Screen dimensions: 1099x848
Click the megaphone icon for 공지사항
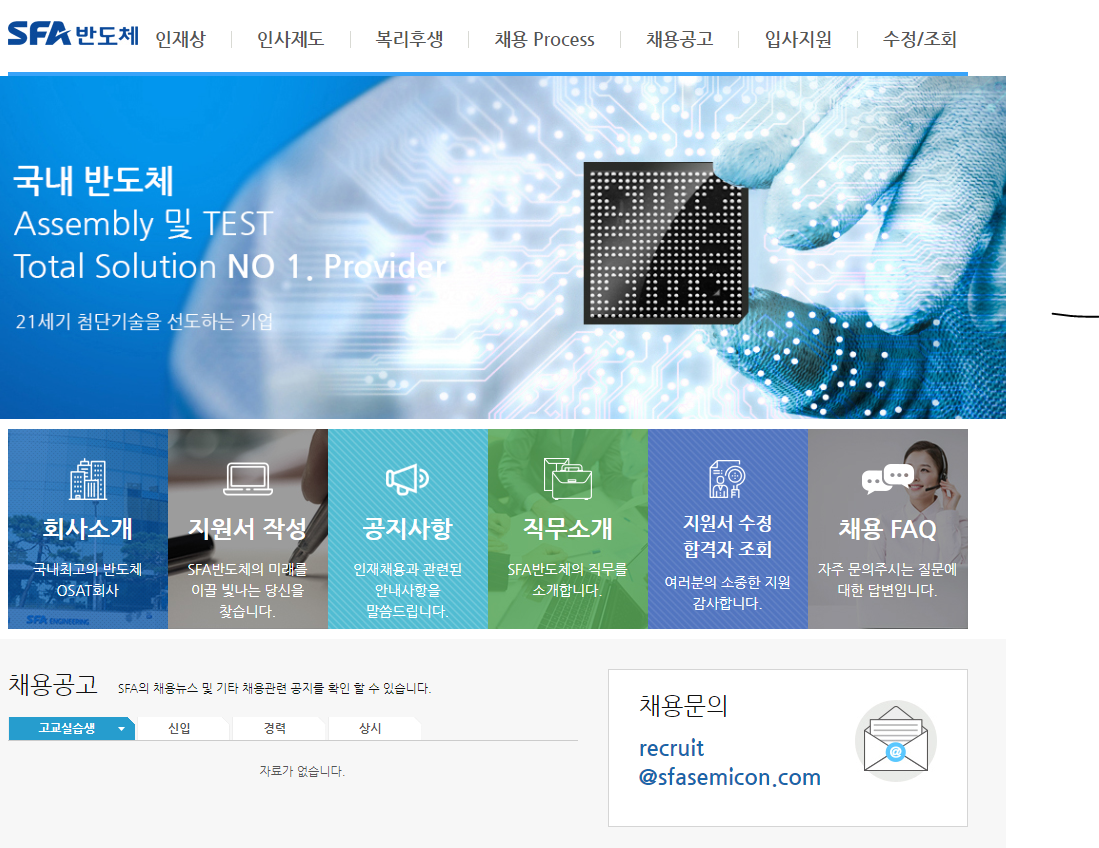(x=407, y=479)
